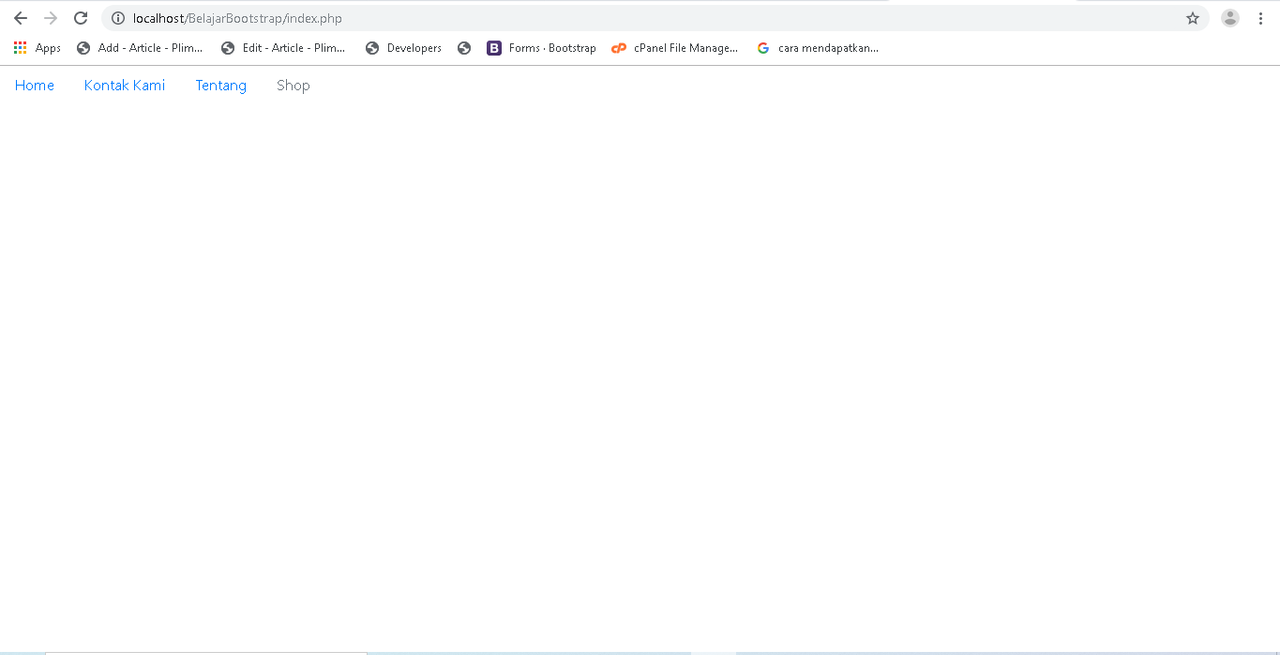Open the Forms · Bootstrap bookmark
The image size is (1280, 655).
coord(541,48)
